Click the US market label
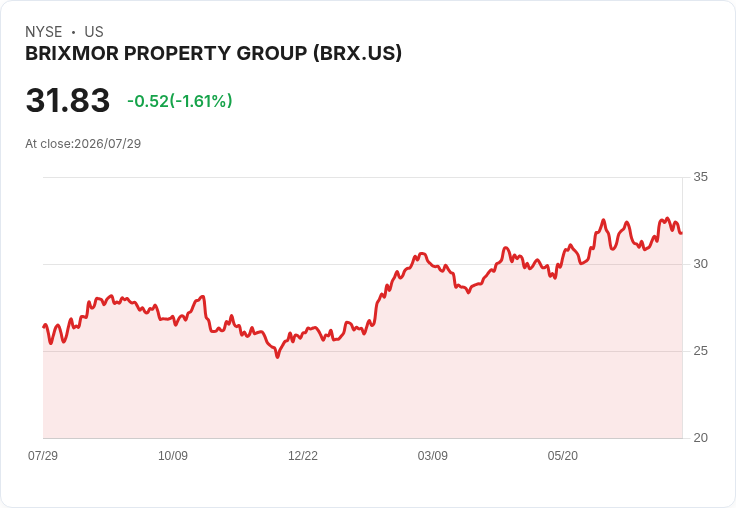Image resolution: width=736 pixels, height=508 pixels. click(94, 32)
